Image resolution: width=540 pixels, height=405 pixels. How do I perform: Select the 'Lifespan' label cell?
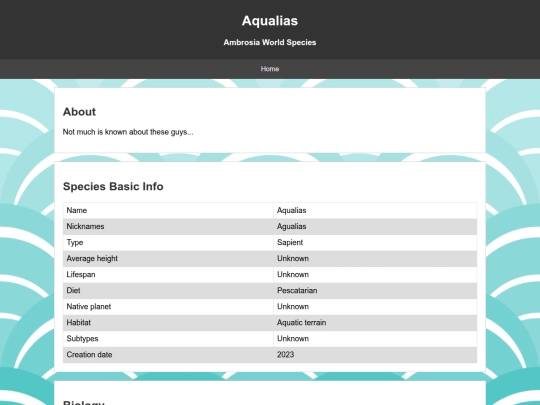(168, 274)
